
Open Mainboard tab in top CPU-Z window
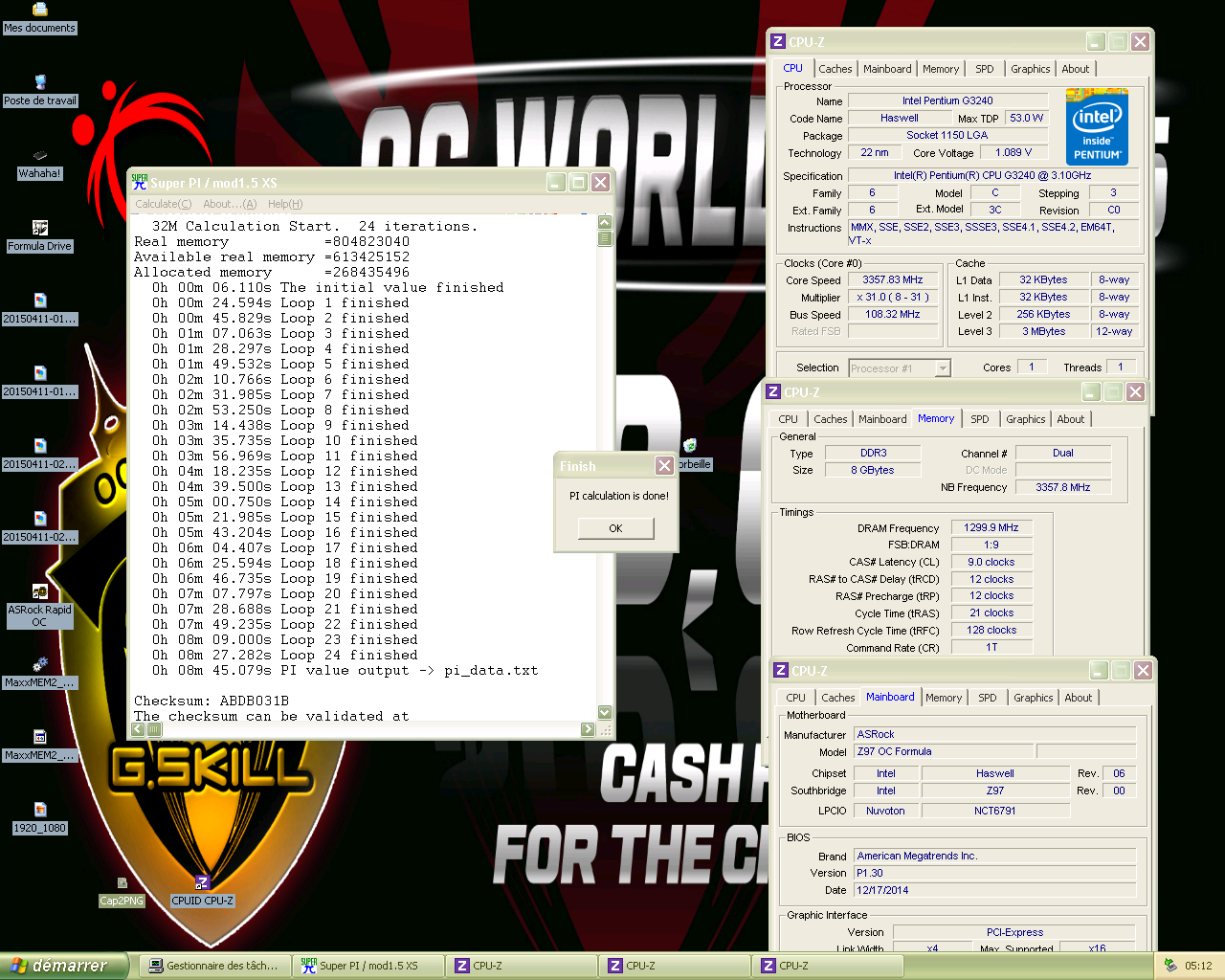[887, 69]
